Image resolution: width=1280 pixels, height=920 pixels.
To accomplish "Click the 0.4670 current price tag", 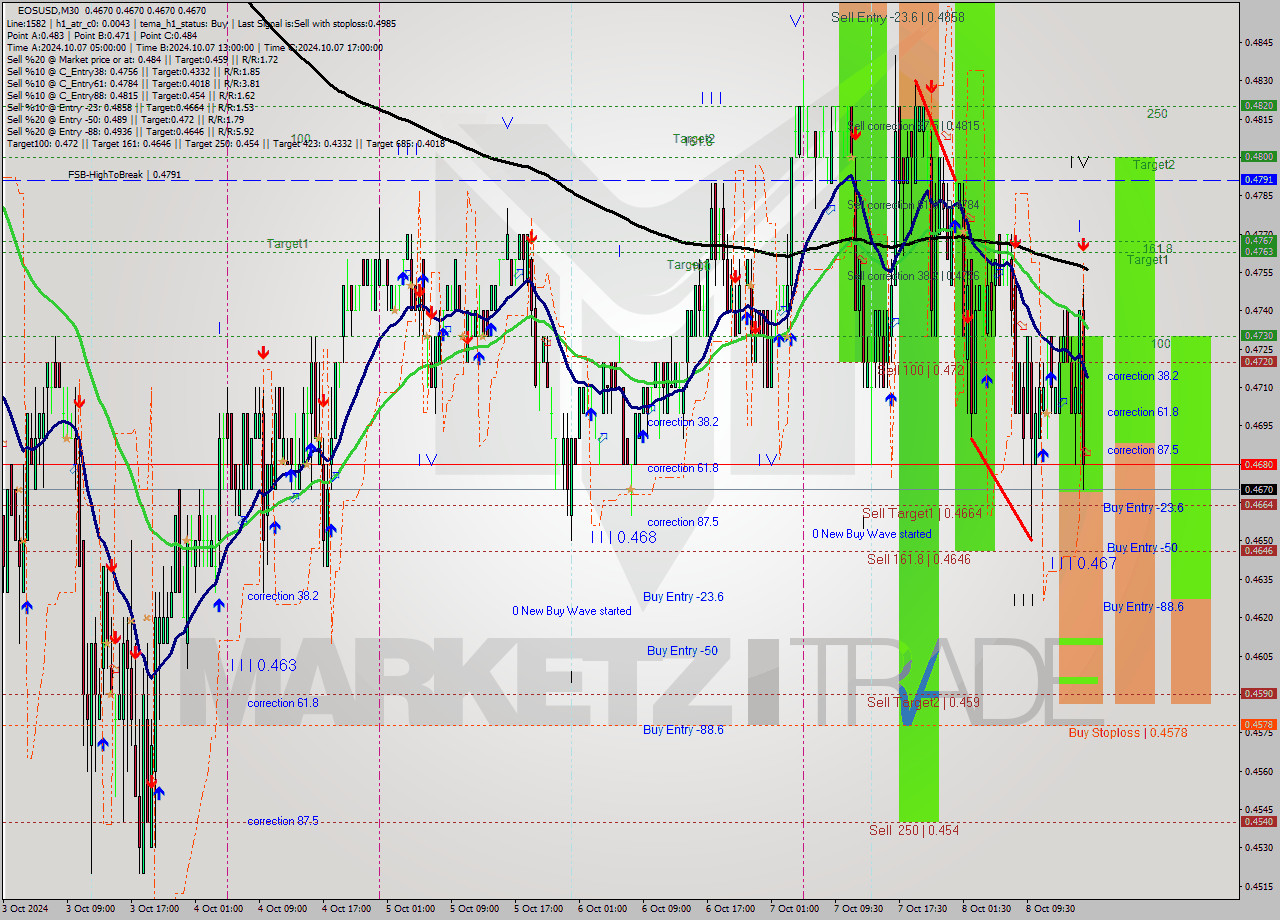I will tap(1258, 490).
